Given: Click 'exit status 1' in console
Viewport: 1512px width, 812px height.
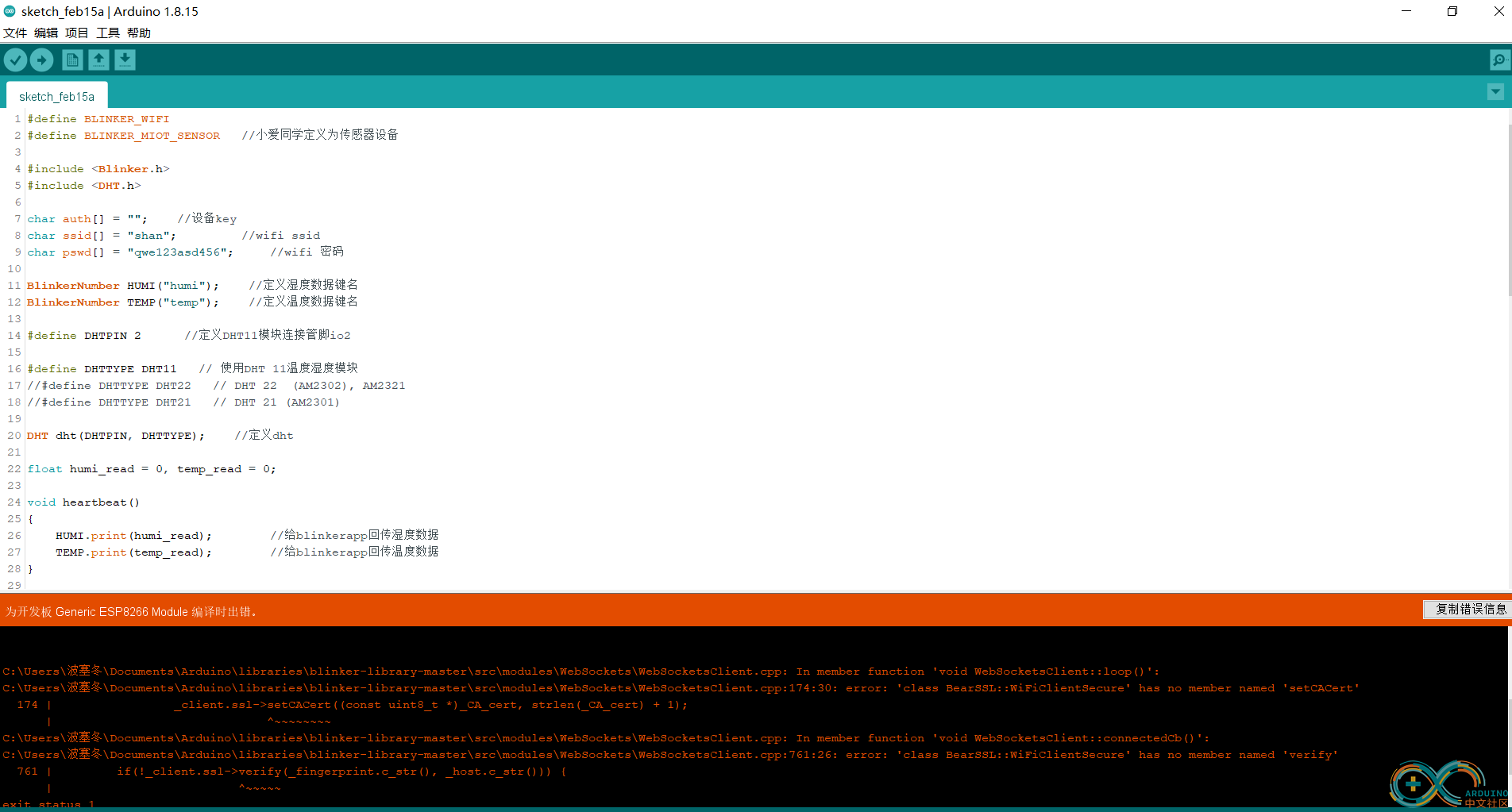Looking at the screenshot, I should click(48, 805).
